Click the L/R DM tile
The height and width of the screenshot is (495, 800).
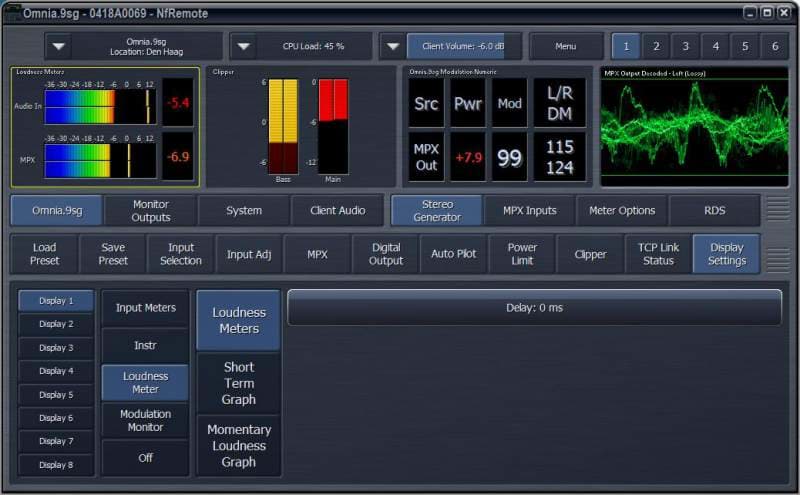[560, 104]
